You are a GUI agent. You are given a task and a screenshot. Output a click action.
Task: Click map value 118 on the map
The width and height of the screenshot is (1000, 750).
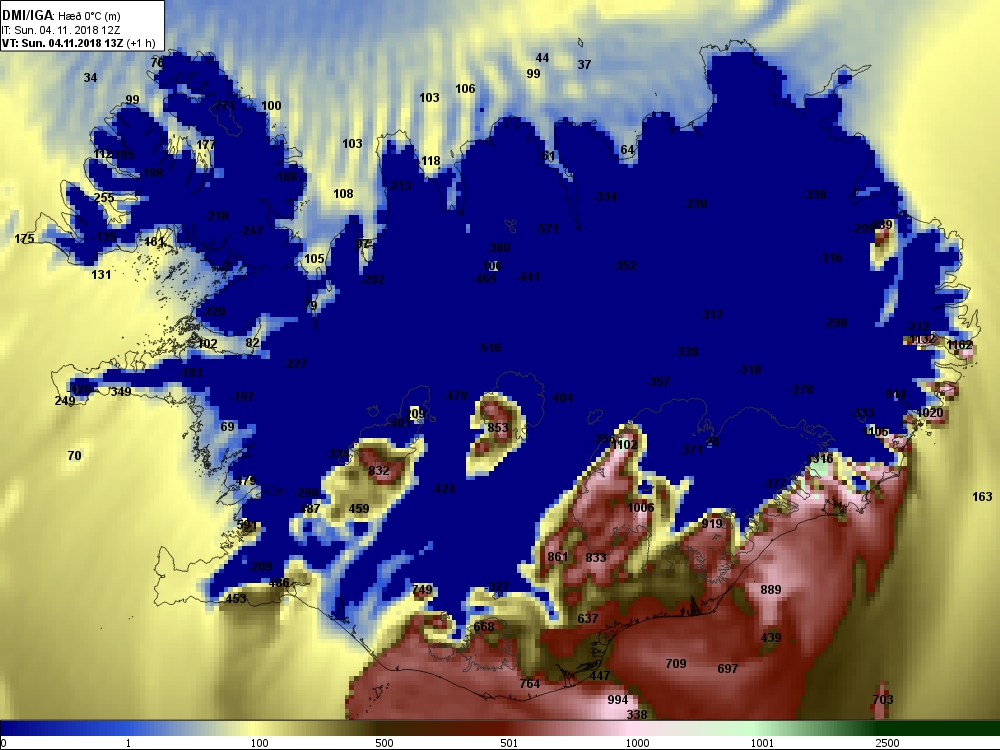(x=431, y=161)
